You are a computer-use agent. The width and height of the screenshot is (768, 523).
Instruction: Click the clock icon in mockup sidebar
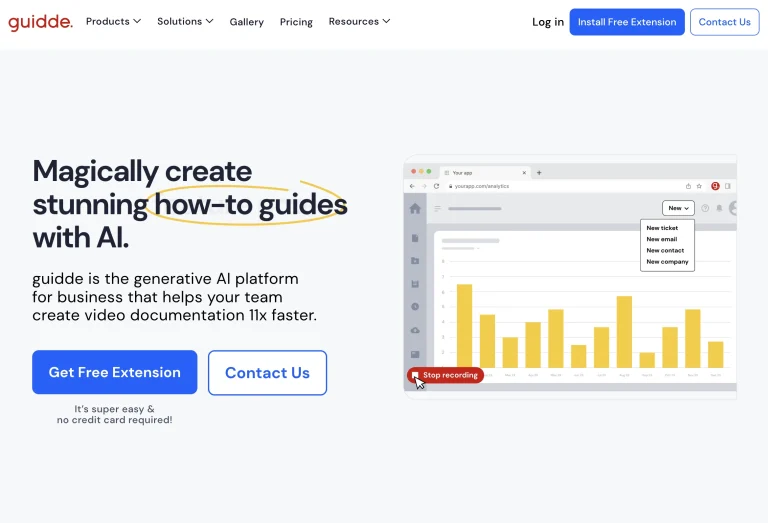pyautogui.click(x=415, y=307)
